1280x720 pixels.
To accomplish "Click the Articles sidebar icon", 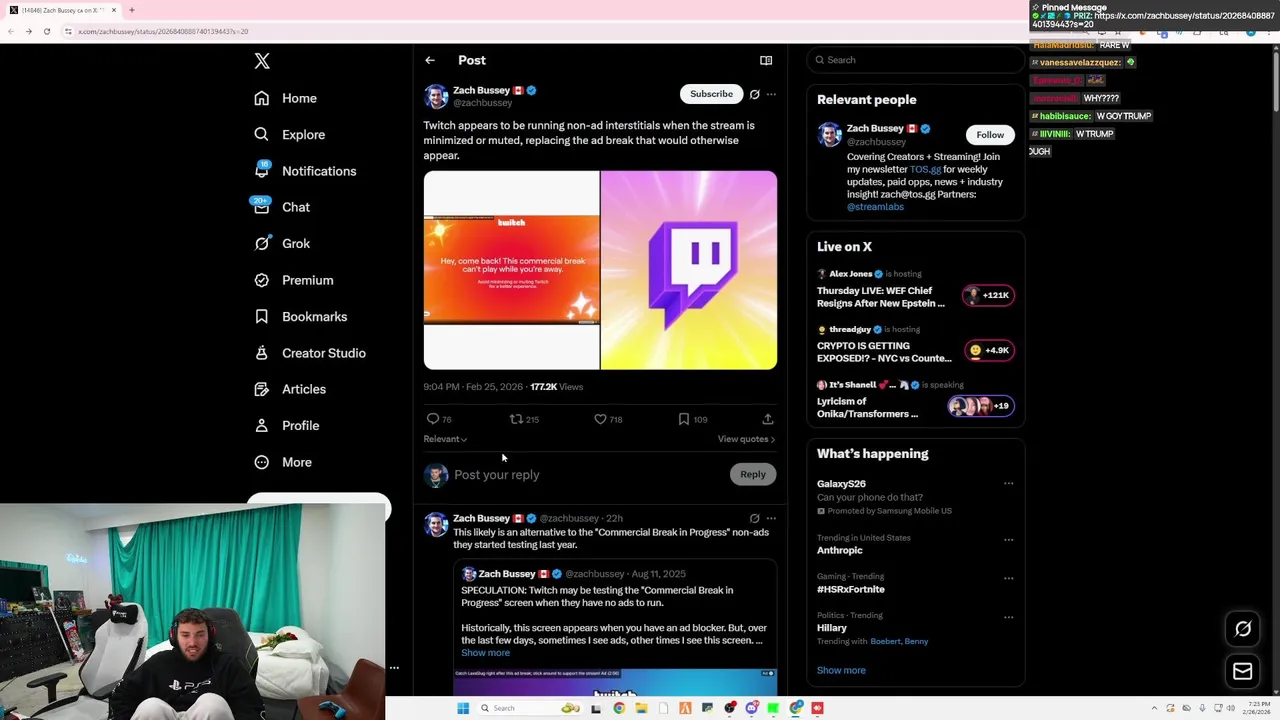I will [x=261, y=389].
